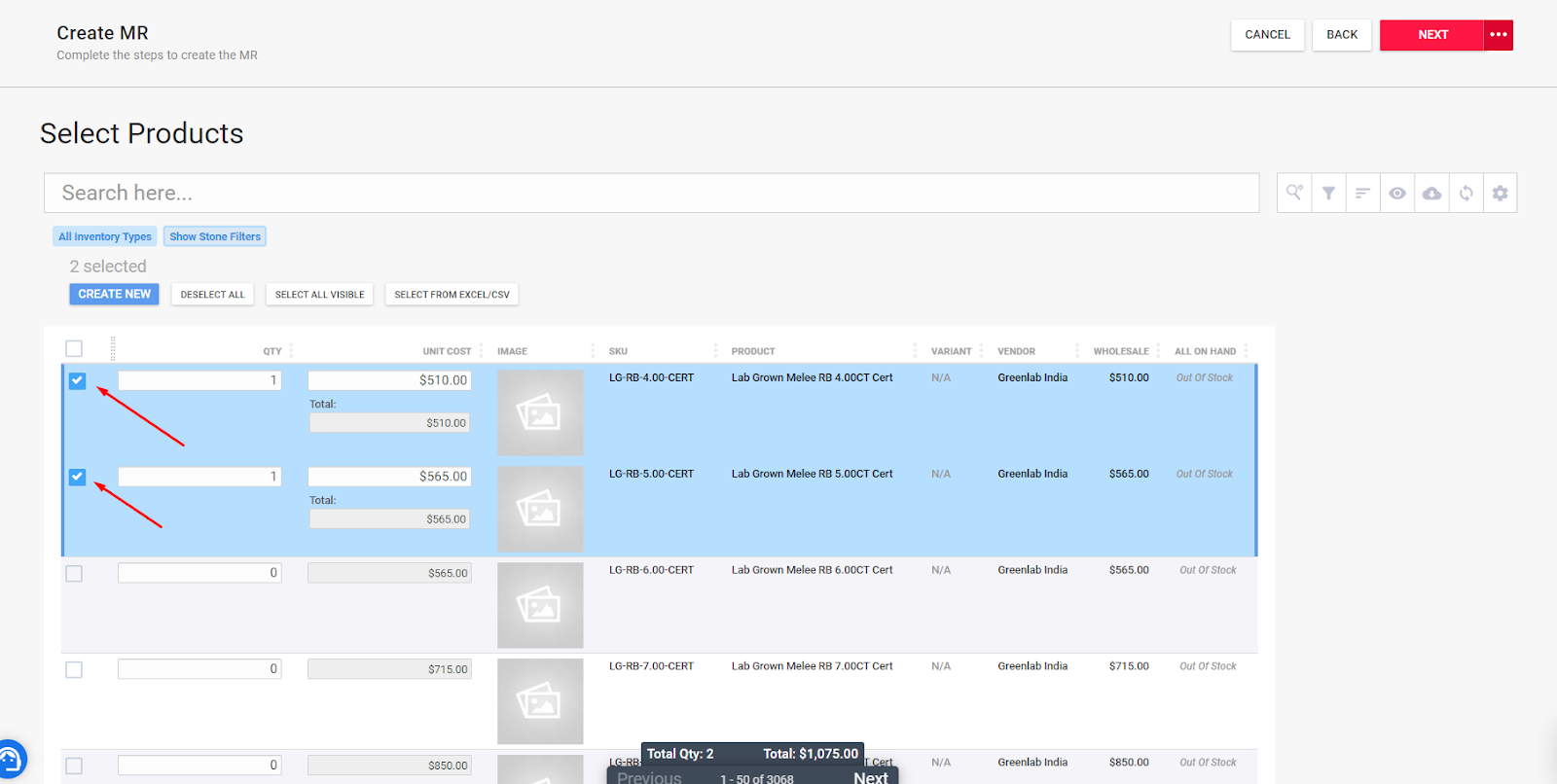1557x784 pixels.
Task: Click the refresh arrows icon
Action: (x=1466, y=193)
